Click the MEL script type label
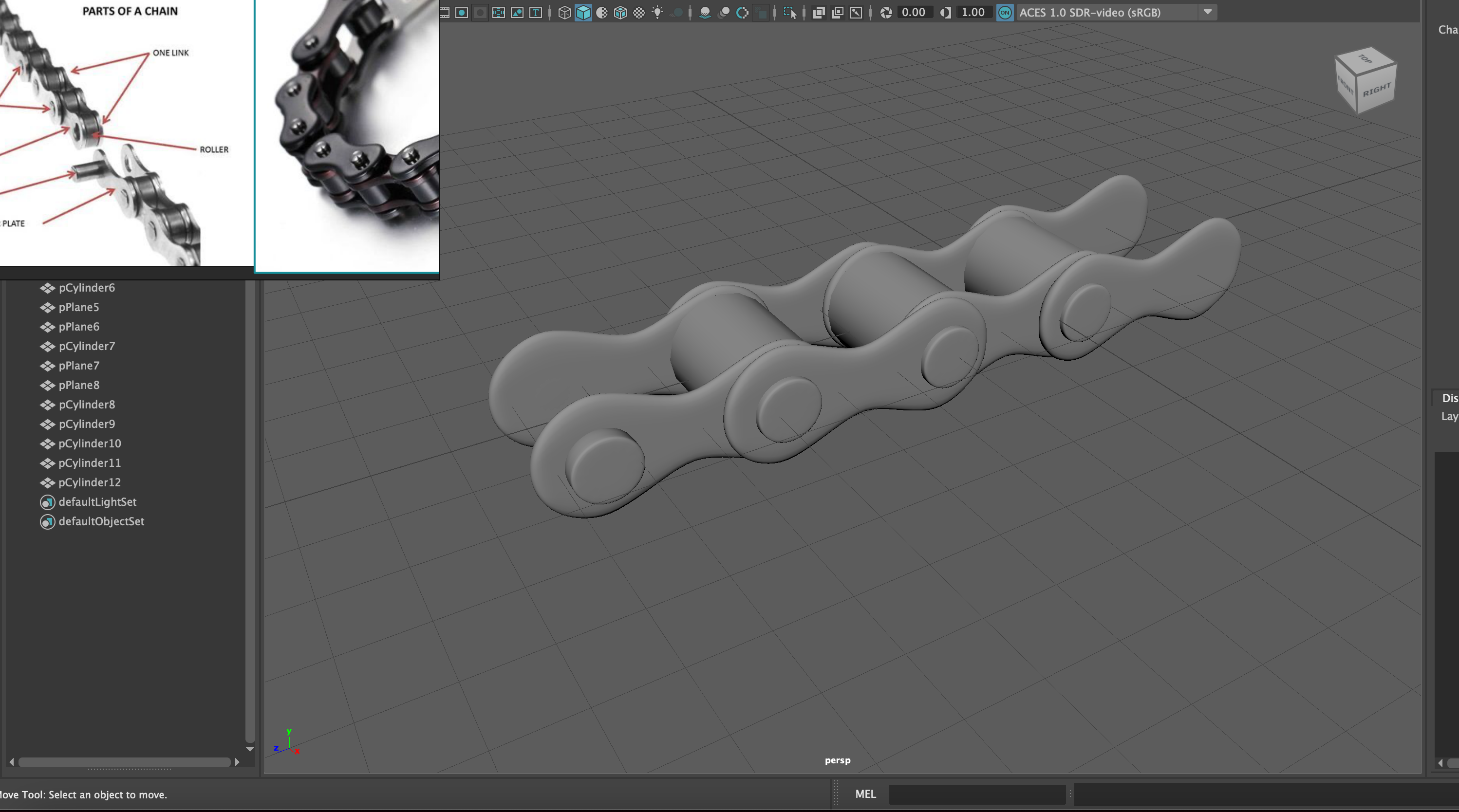Screen dimensions: 1459x812 click(865, 794)
